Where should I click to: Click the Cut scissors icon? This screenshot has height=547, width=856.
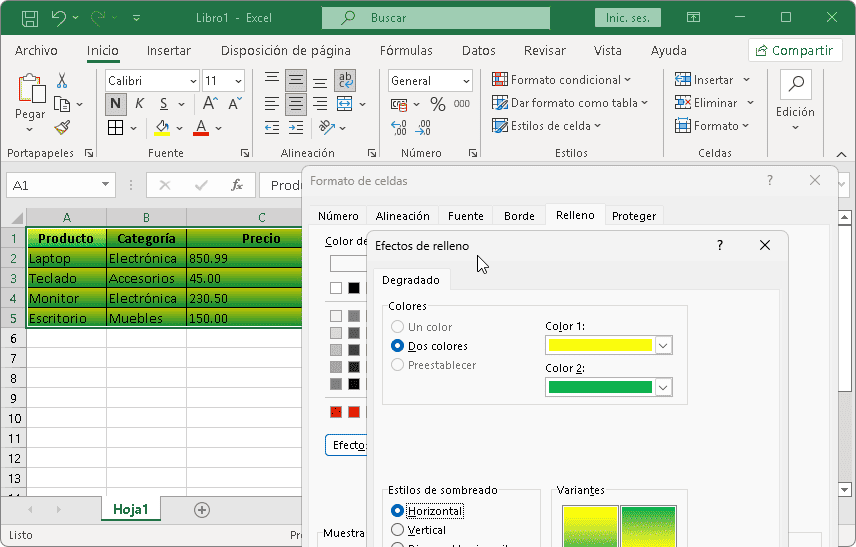click(x=62, y=81)
